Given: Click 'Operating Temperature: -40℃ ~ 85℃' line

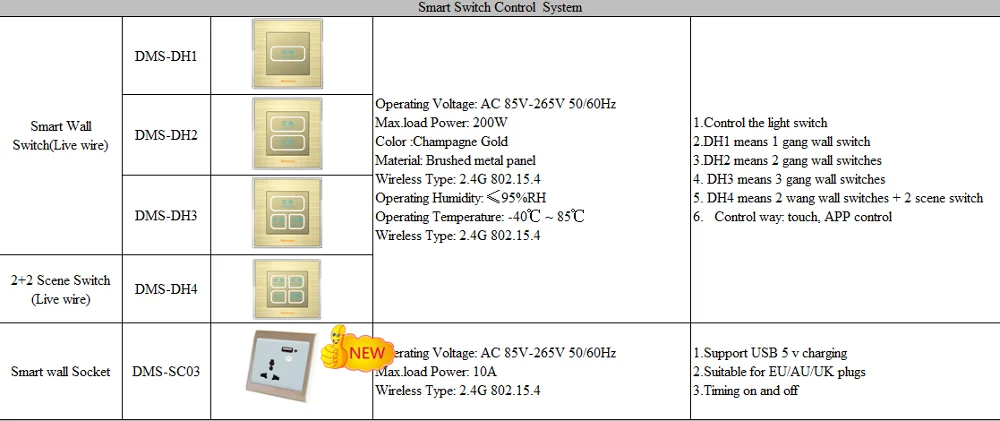Looking at the screenshot, I should click(480, 217).
